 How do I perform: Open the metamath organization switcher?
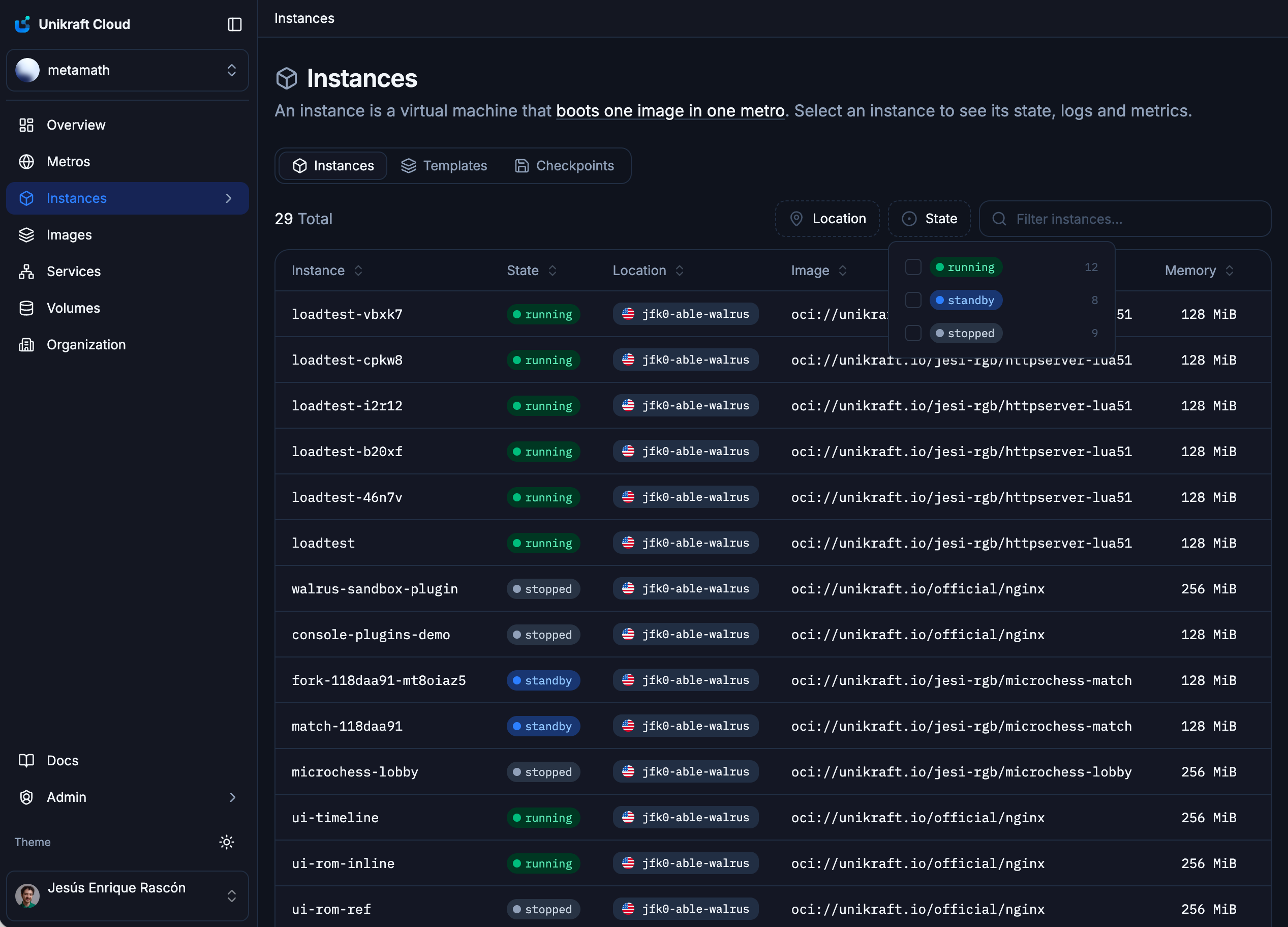pyautogui.click(x=127, y=71)
